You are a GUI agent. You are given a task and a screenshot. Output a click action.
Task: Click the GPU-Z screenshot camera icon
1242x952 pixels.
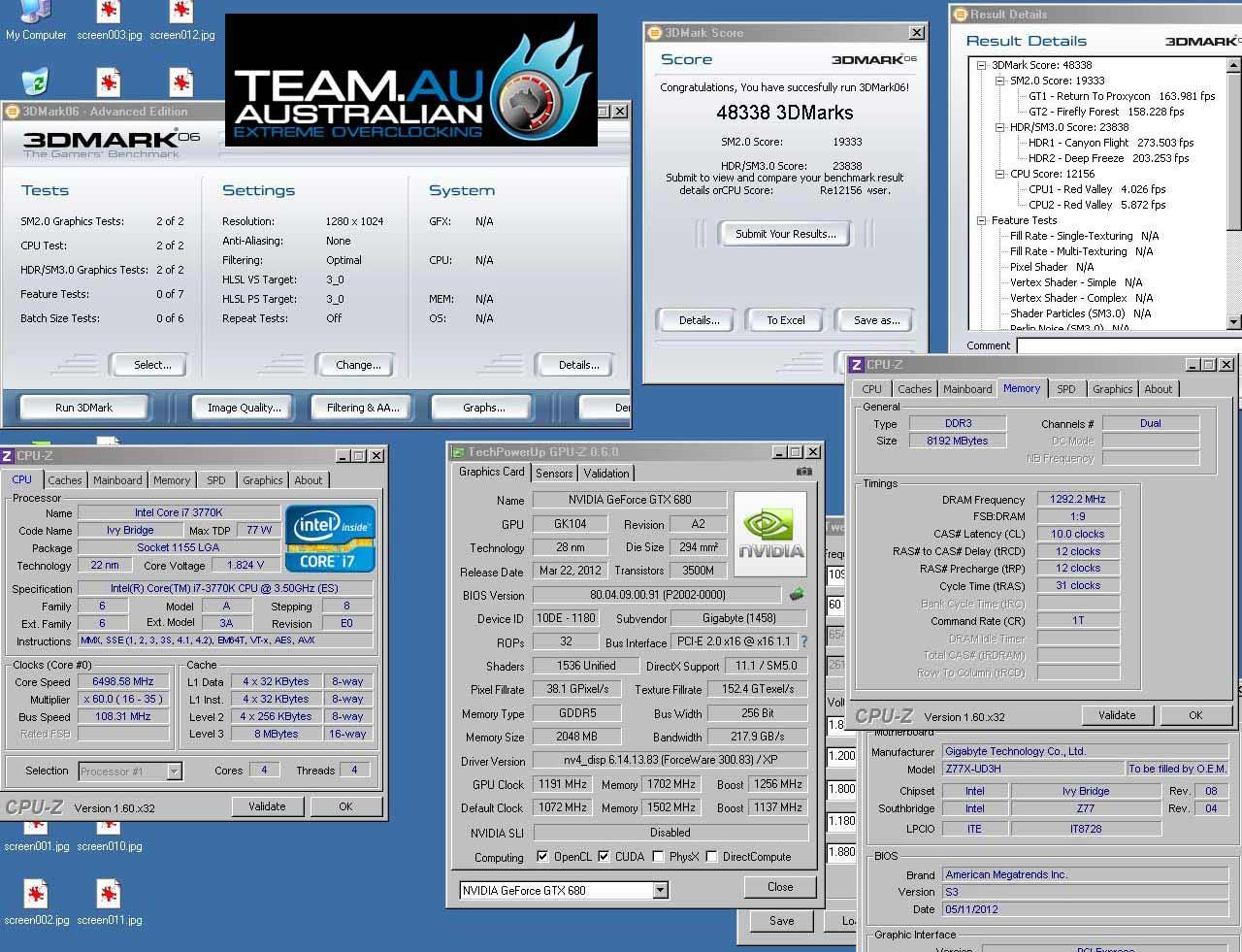coord(803,472)
